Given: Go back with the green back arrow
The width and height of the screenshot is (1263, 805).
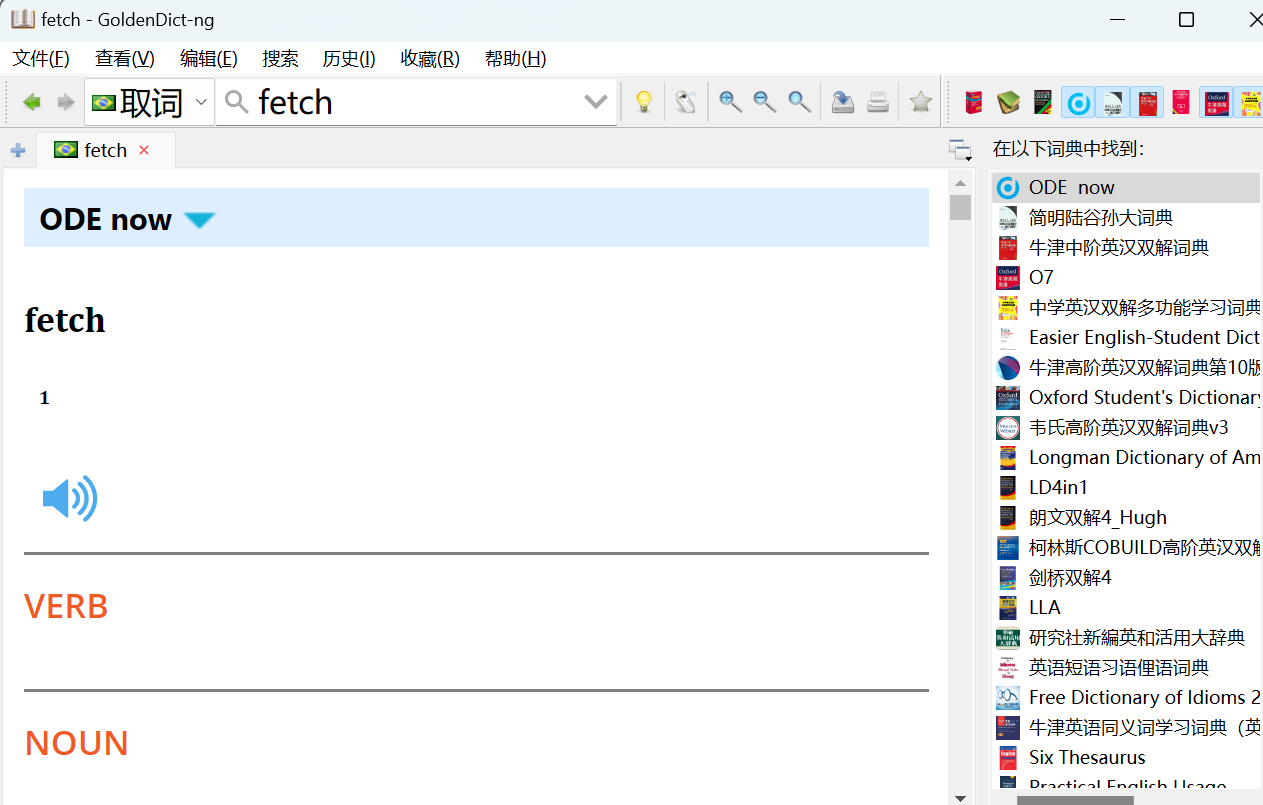Looking at the screenshot, I should pos(32,102).
